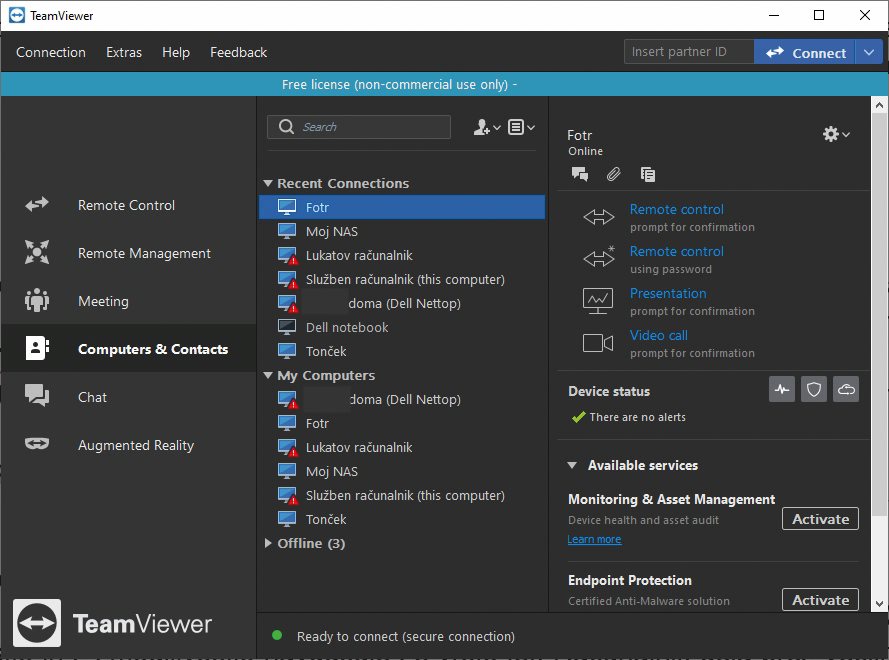This screenshot has height=660, width=889.
Task: Select doma (Dell Nettop) in Recent Connections
Action: point(402,303)
